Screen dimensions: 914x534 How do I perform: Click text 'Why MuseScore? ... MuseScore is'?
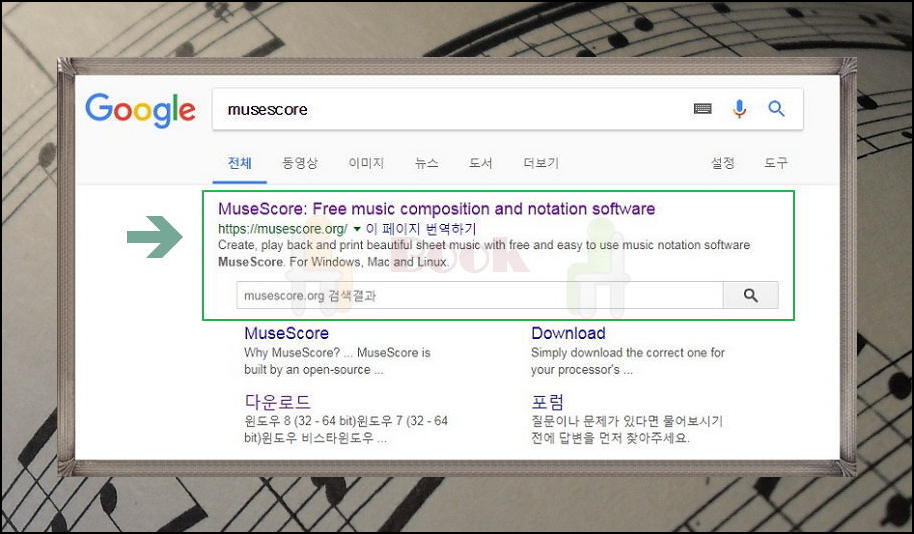[x=338, y=353]
